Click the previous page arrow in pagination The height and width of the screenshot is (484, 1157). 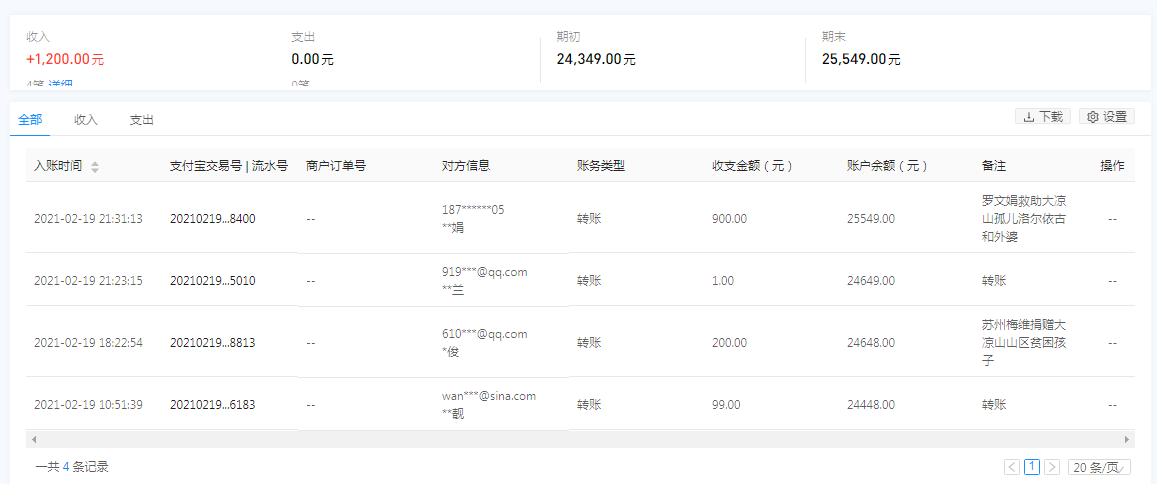click(1012, 467)
